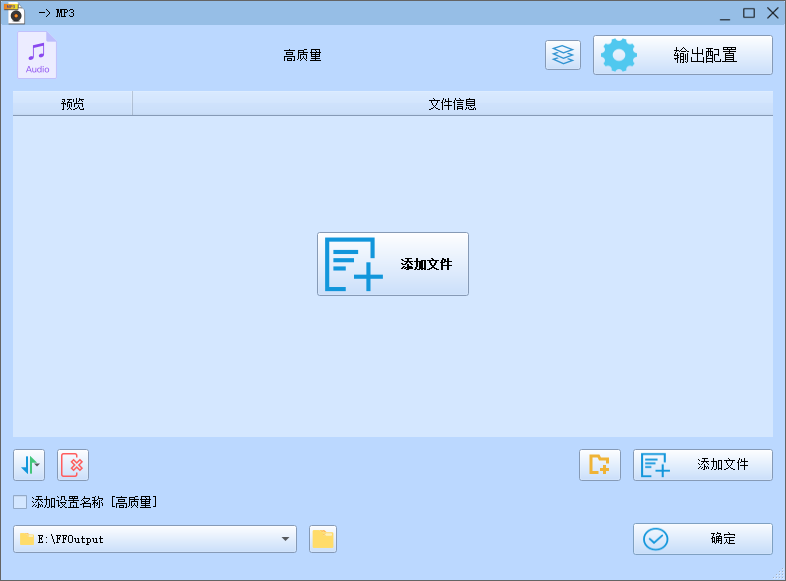Open the stacked layers presets icon
The width and height of the screenshot is (786, 581).
pos(563,55)
